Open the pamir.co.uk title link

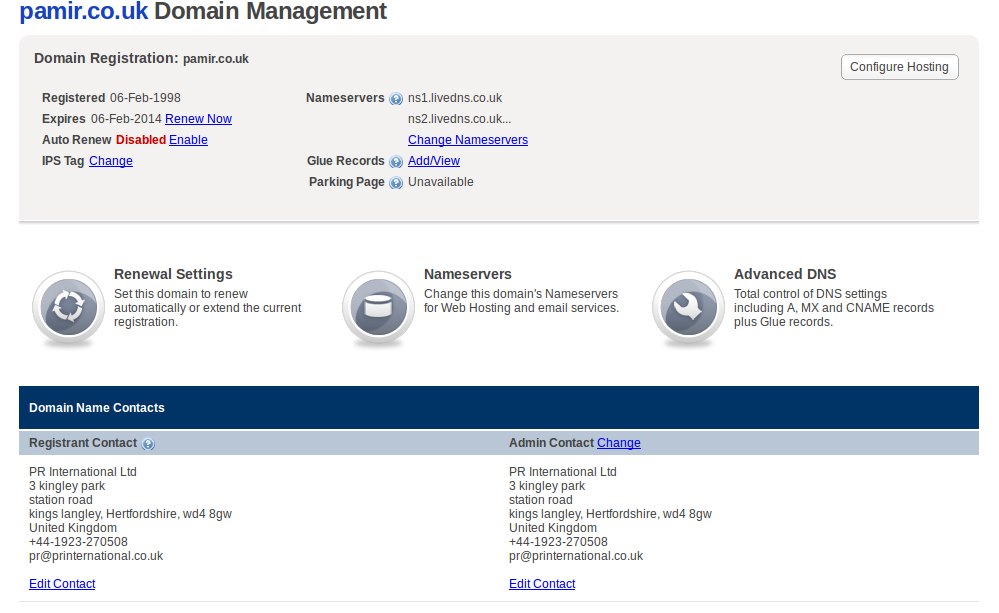[x=83, y=11]
